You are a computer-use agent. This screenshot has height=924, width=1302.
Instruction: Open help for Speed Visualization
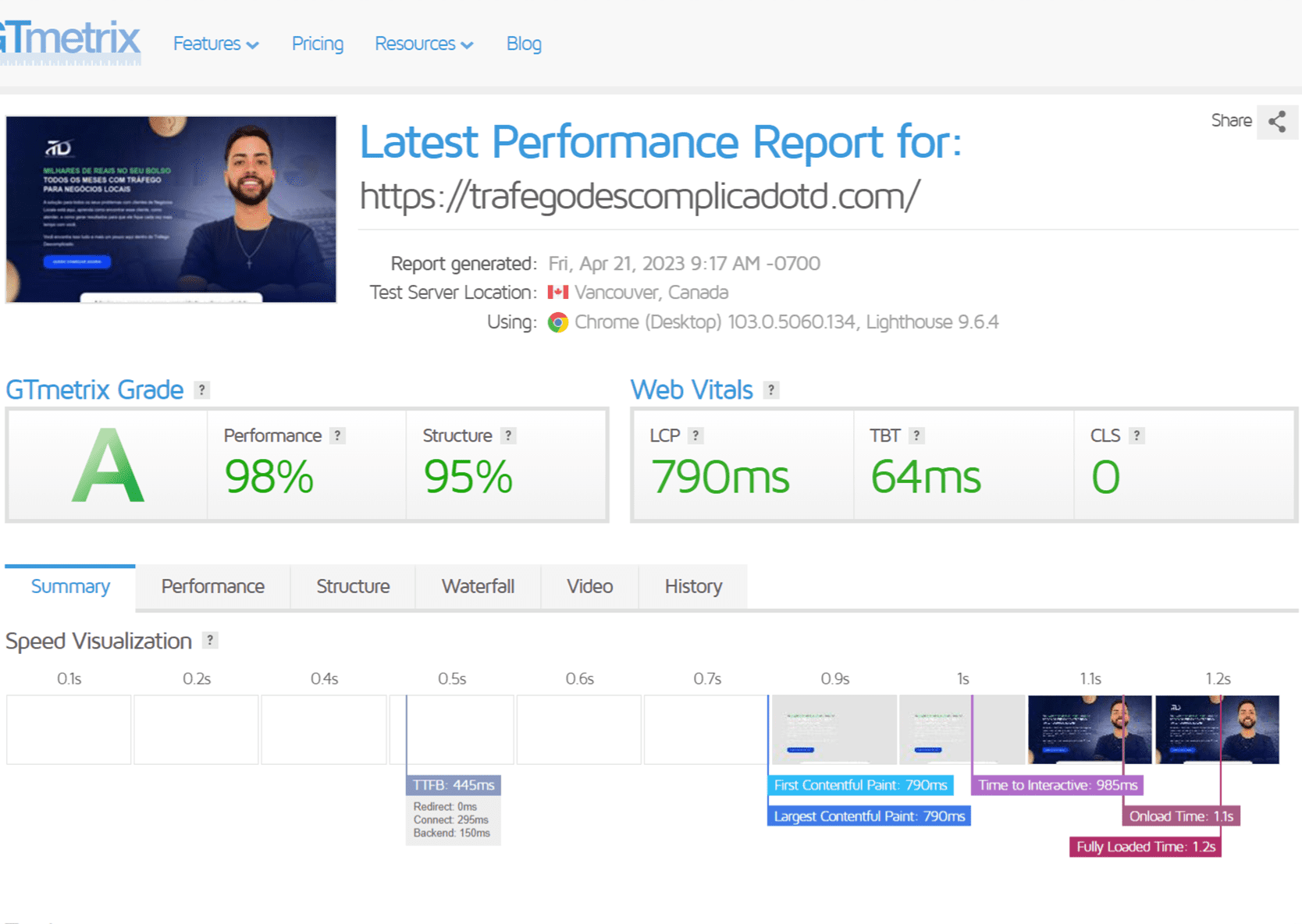(210, 640)
